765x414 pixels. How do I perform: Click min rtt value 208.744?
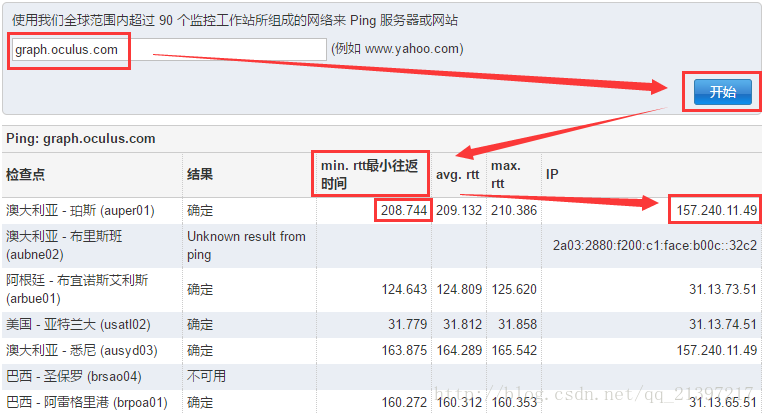tap(404, 210)
